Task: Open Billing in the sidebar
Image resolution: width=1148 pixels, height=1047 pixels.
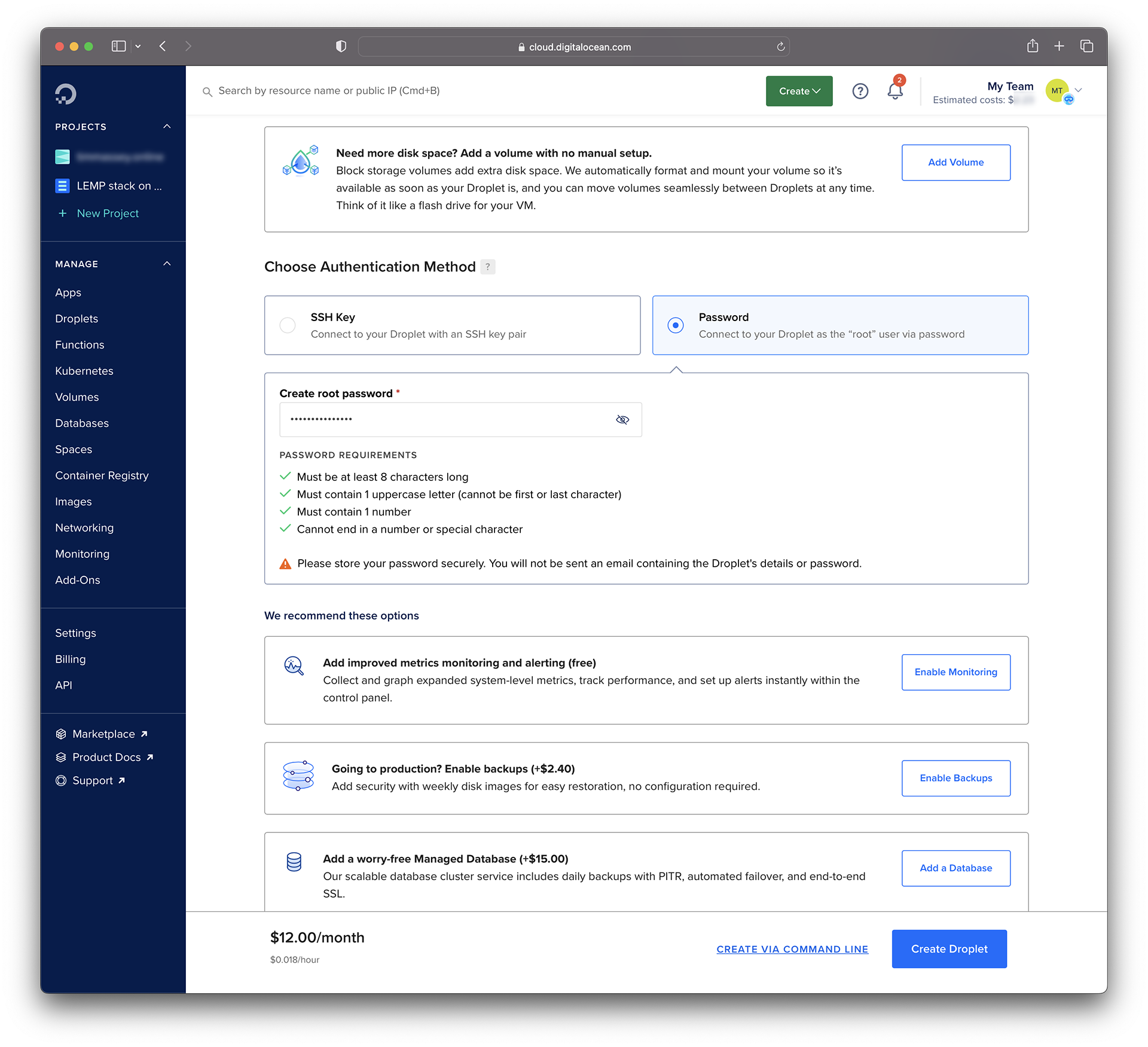Action: pyautogui.click(x=71, y=659)
